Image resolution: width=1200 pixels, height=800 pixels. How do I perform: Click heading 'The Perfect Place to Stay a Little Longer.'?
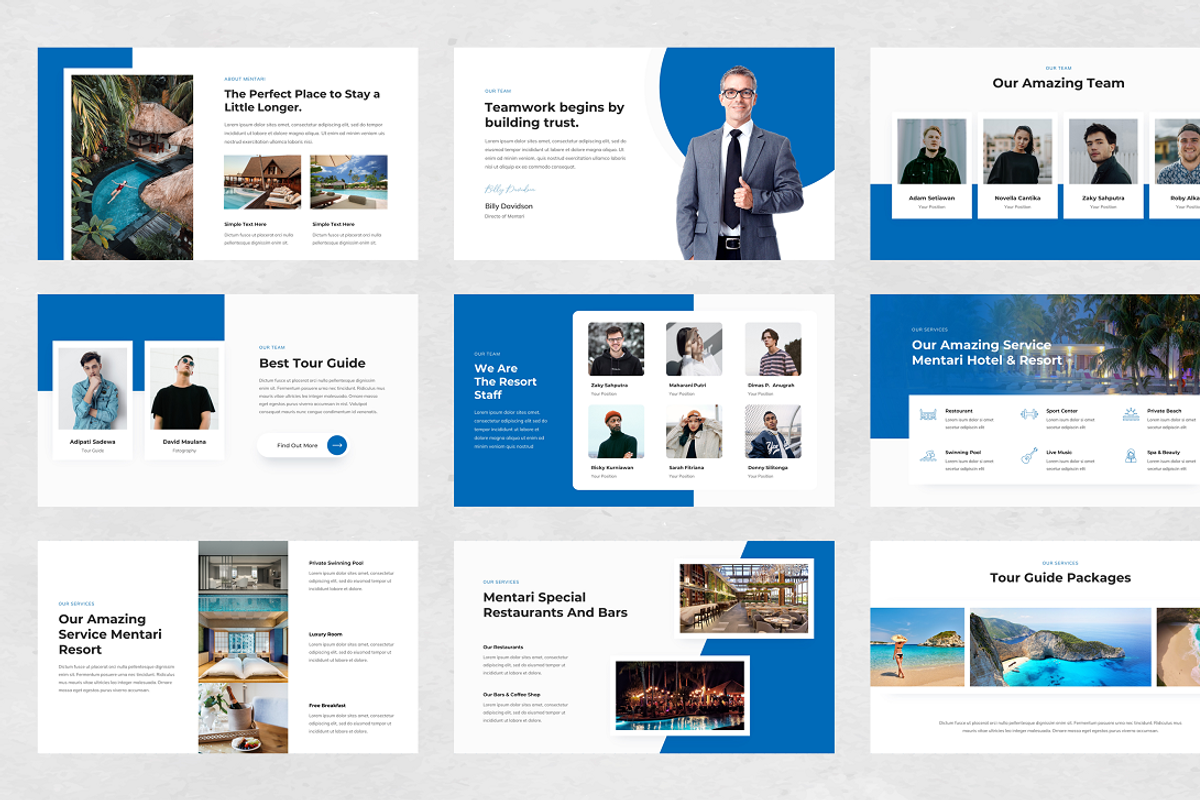(x=302, y=100)
